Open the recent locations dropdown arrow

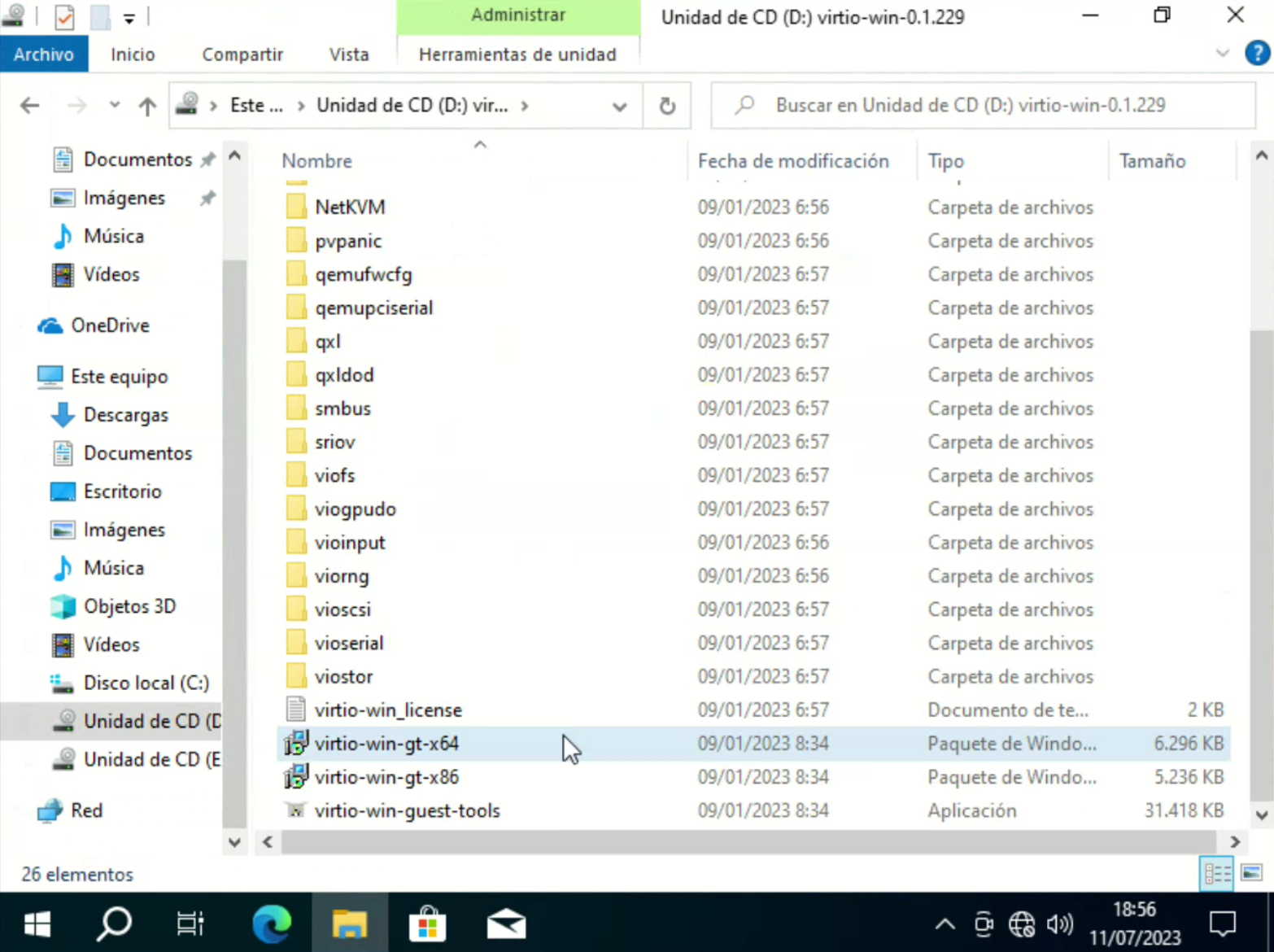point(114,105)
